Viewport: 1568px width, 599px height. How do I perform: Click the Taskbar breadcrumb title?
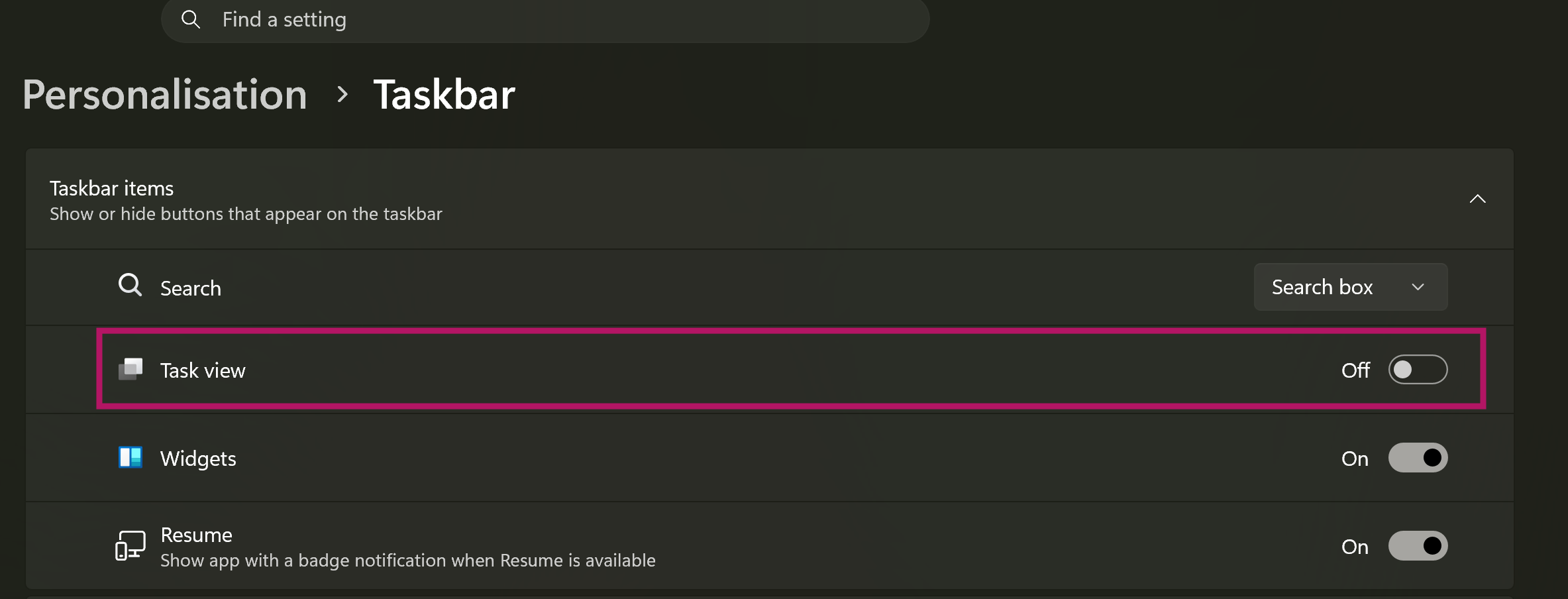pos(444,94)
